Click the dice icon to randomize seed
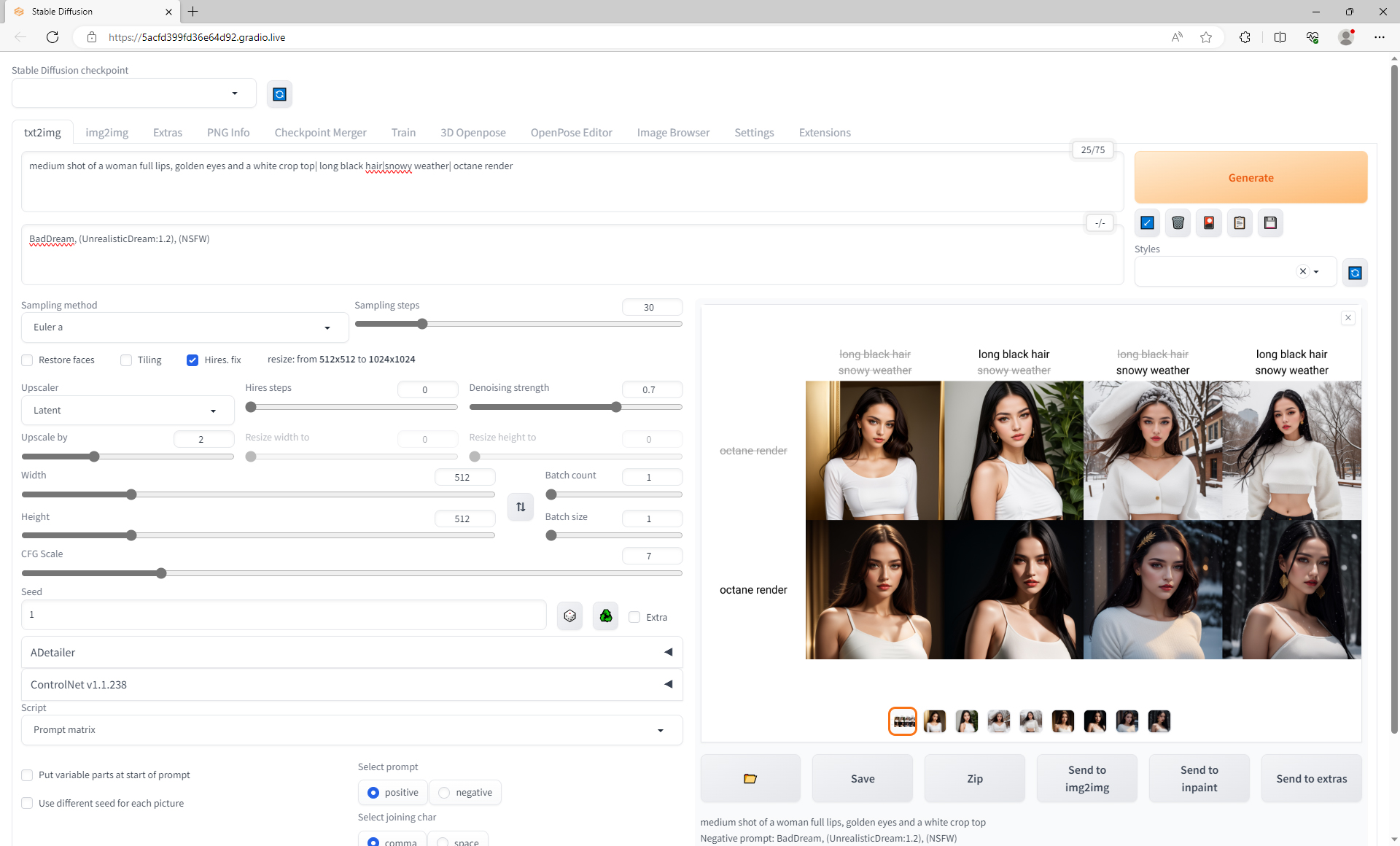The width and height of the screenshot is (1400, 846). point(569,616)
